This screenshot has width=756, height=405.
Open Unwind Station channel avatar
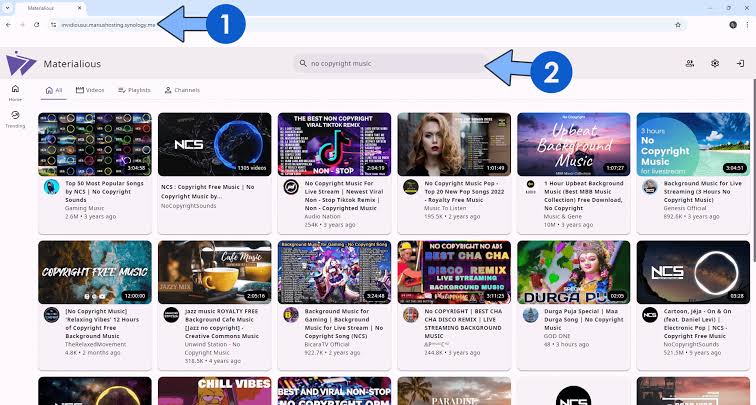[171, 315]
